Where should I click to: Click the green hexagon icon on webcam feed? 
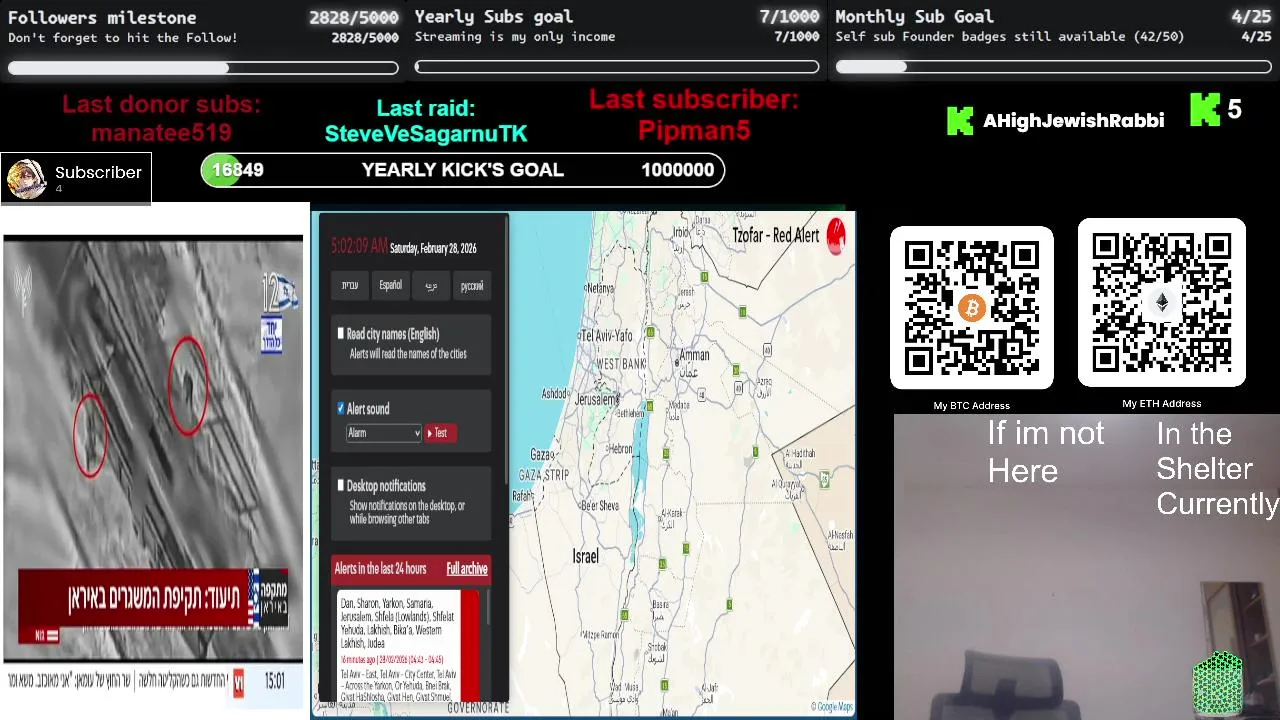(1218, 683)
